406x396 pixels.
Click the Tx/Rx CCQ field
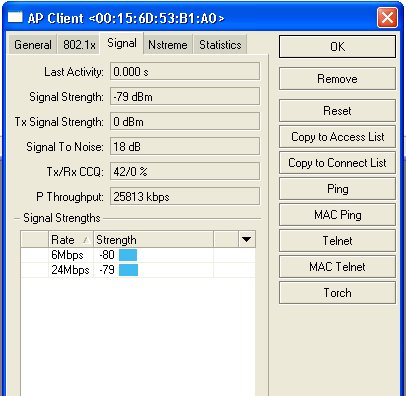click(185, 171)
